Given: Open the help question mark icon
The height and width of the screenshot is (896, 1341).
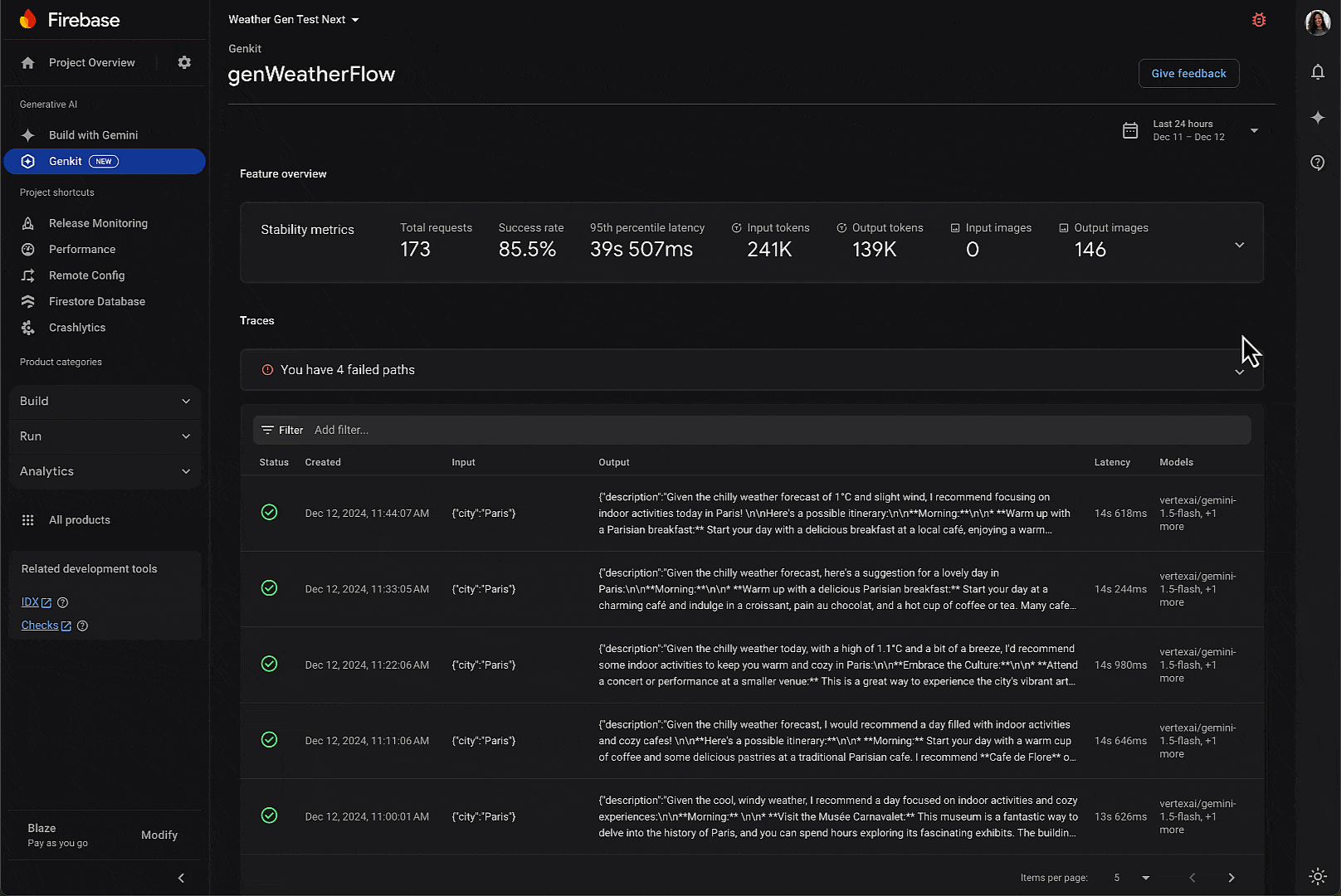Looking at the screenshot, I should click(x=1317, y=163).
